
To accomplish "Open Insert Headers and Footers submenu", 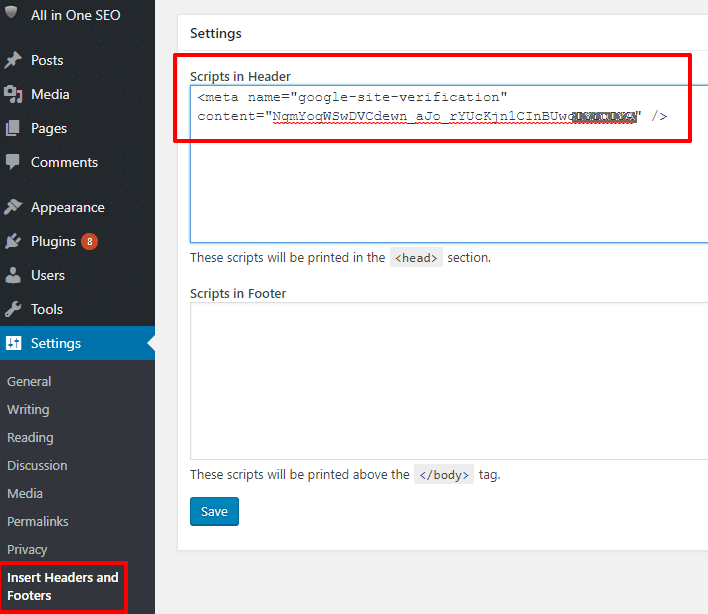I will [63, 586].
